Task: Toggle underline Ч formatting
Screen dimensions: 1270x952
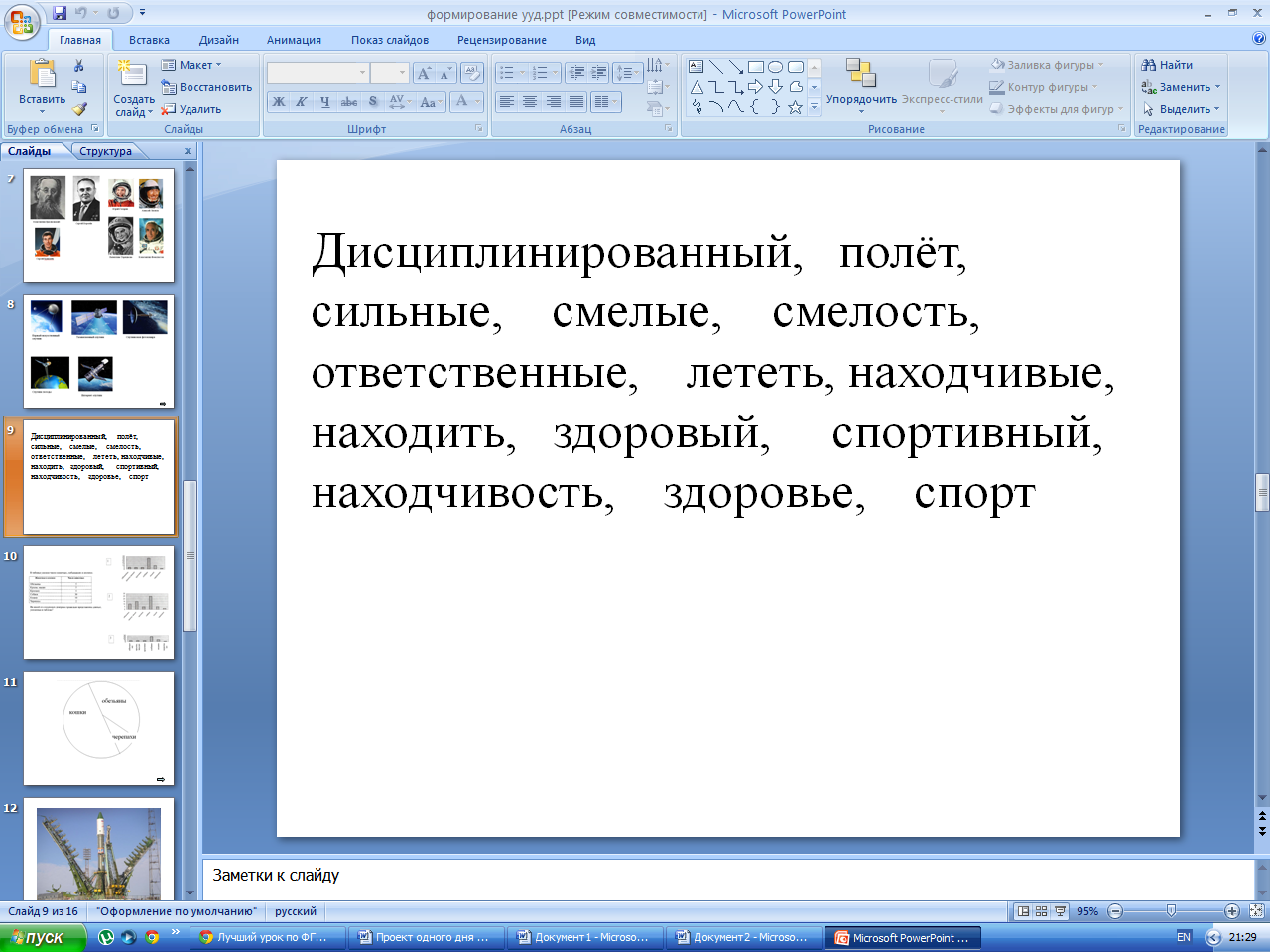Action: point(324,101)
